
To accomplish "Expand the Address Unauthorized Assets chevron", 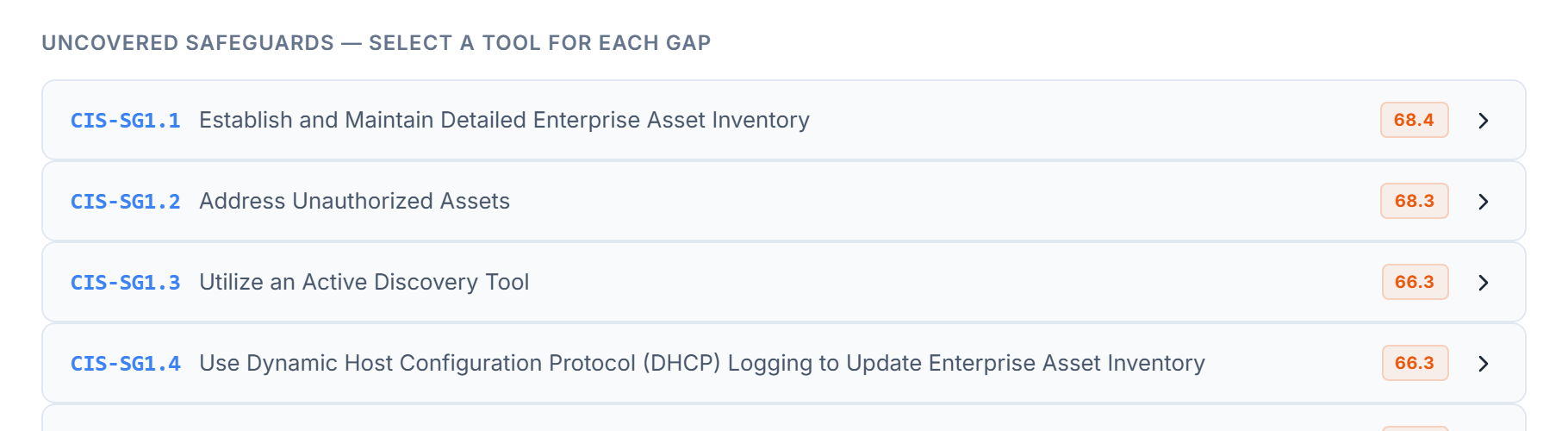I will 1483,202.
